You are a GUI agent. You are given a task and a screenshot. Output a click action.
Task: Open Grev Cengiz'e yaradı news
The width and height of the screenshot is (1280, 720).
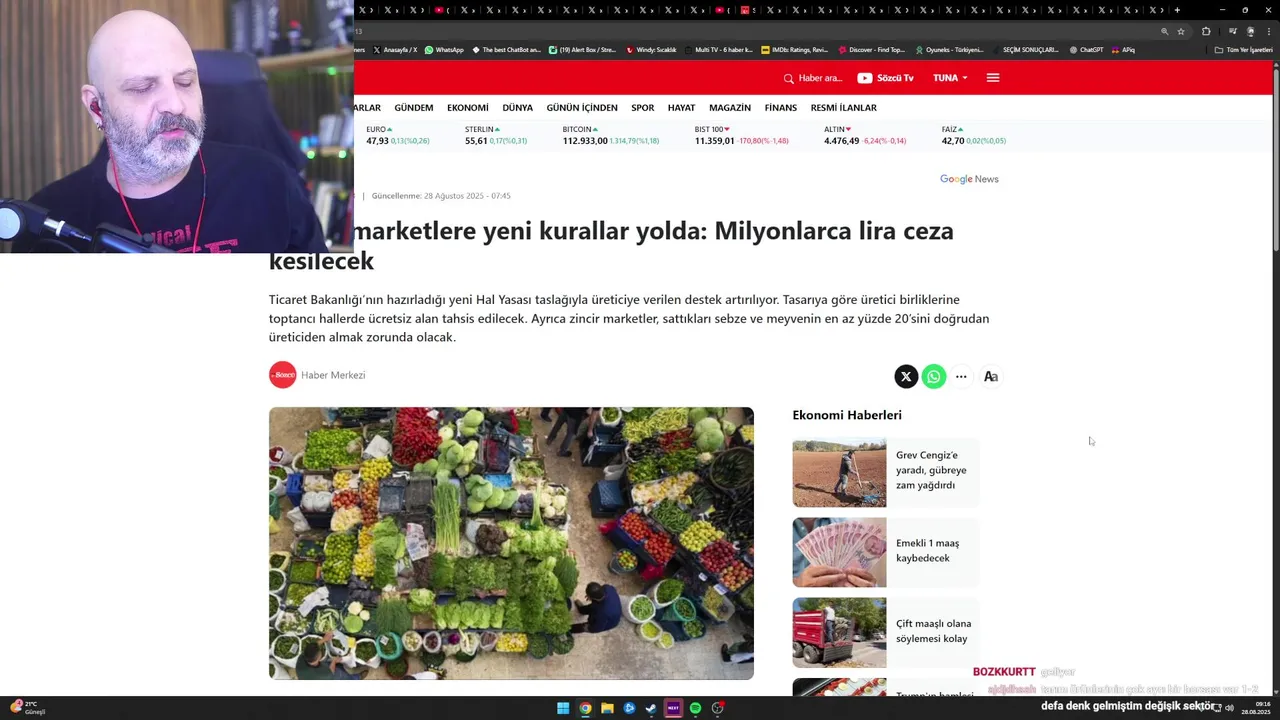click(931, 470)
